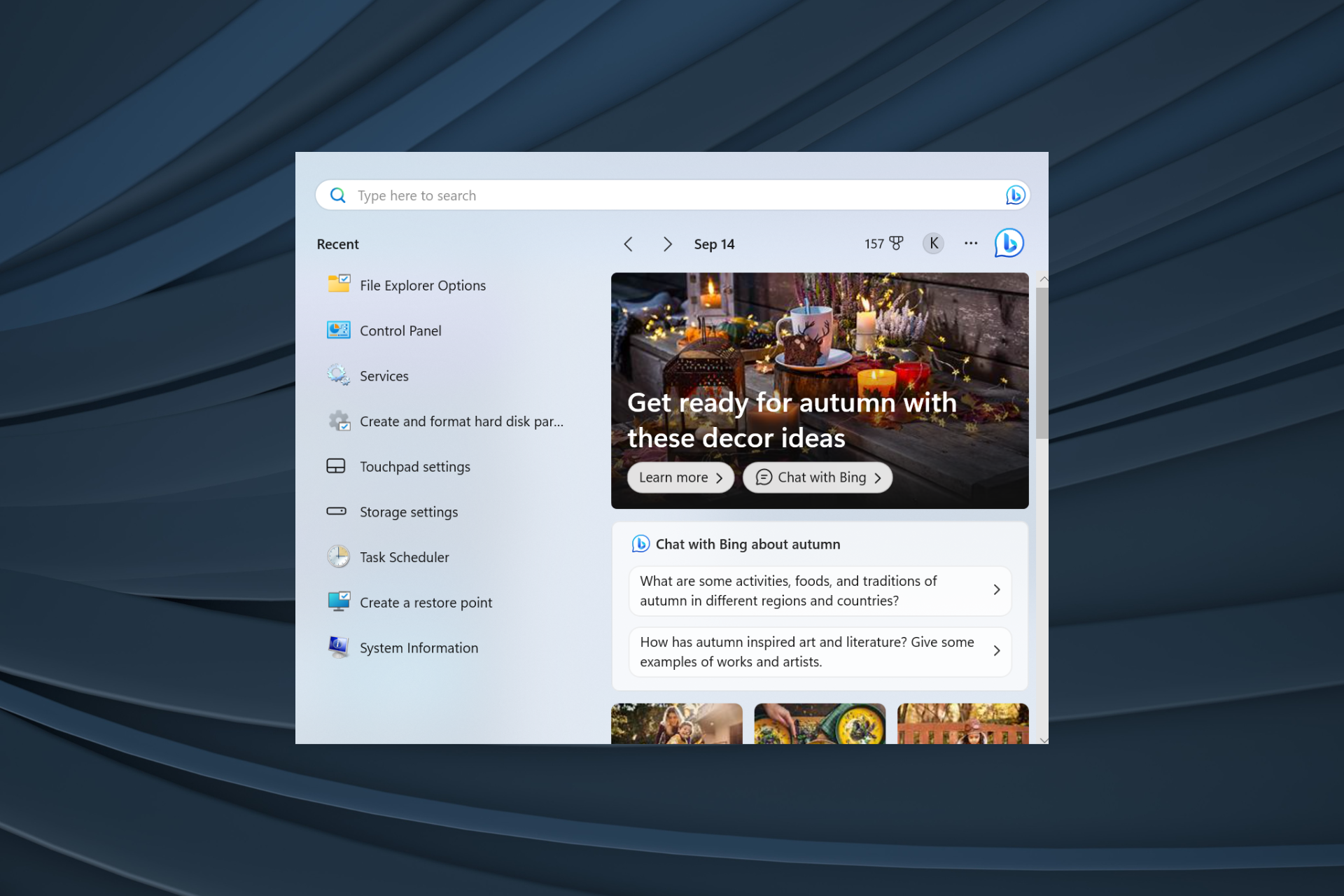Viewport: 1344px width, 896px height.
Task: Click Learn more on the autumn decor banner
Action: (680, 477)
